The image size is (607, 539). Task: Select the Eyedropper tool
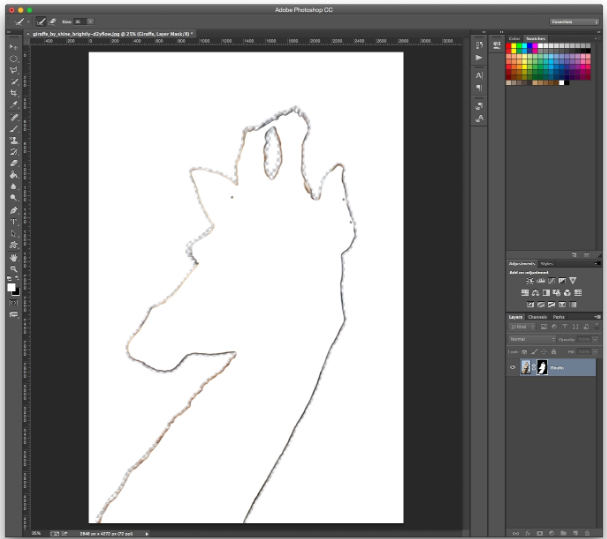click(x=14, y=105)
